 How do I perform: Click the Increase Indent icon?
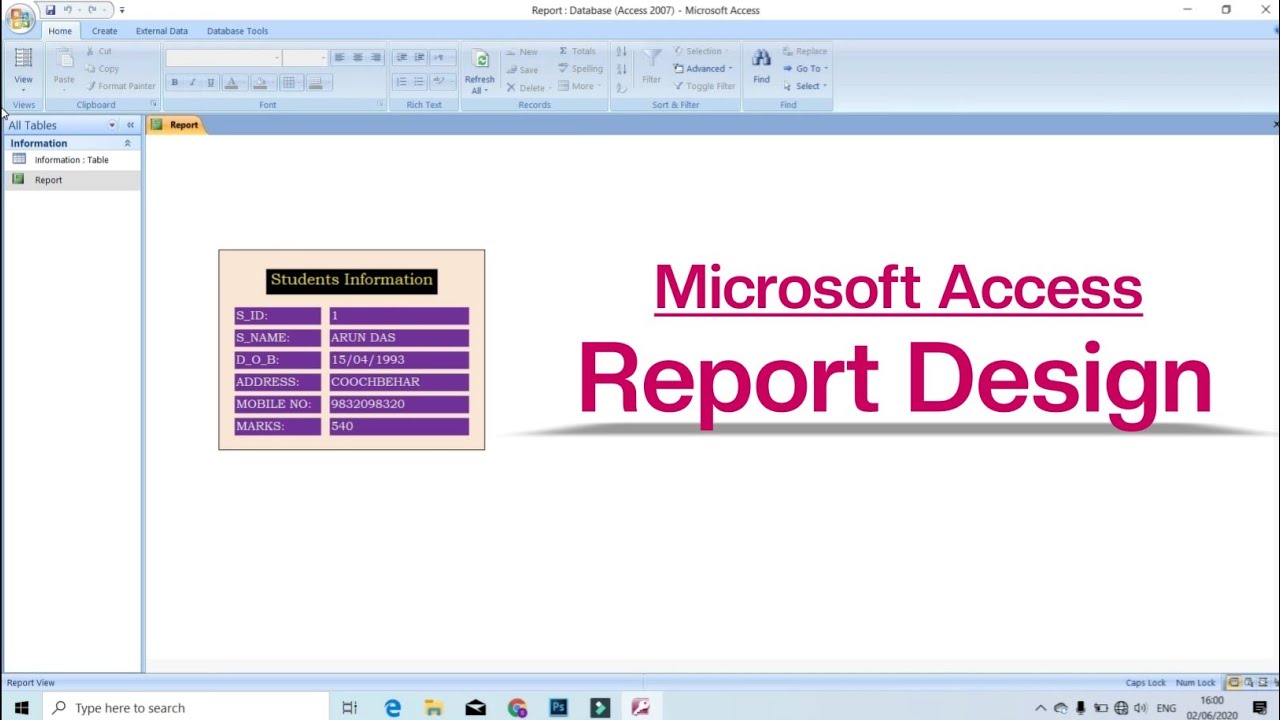point(419,58)
